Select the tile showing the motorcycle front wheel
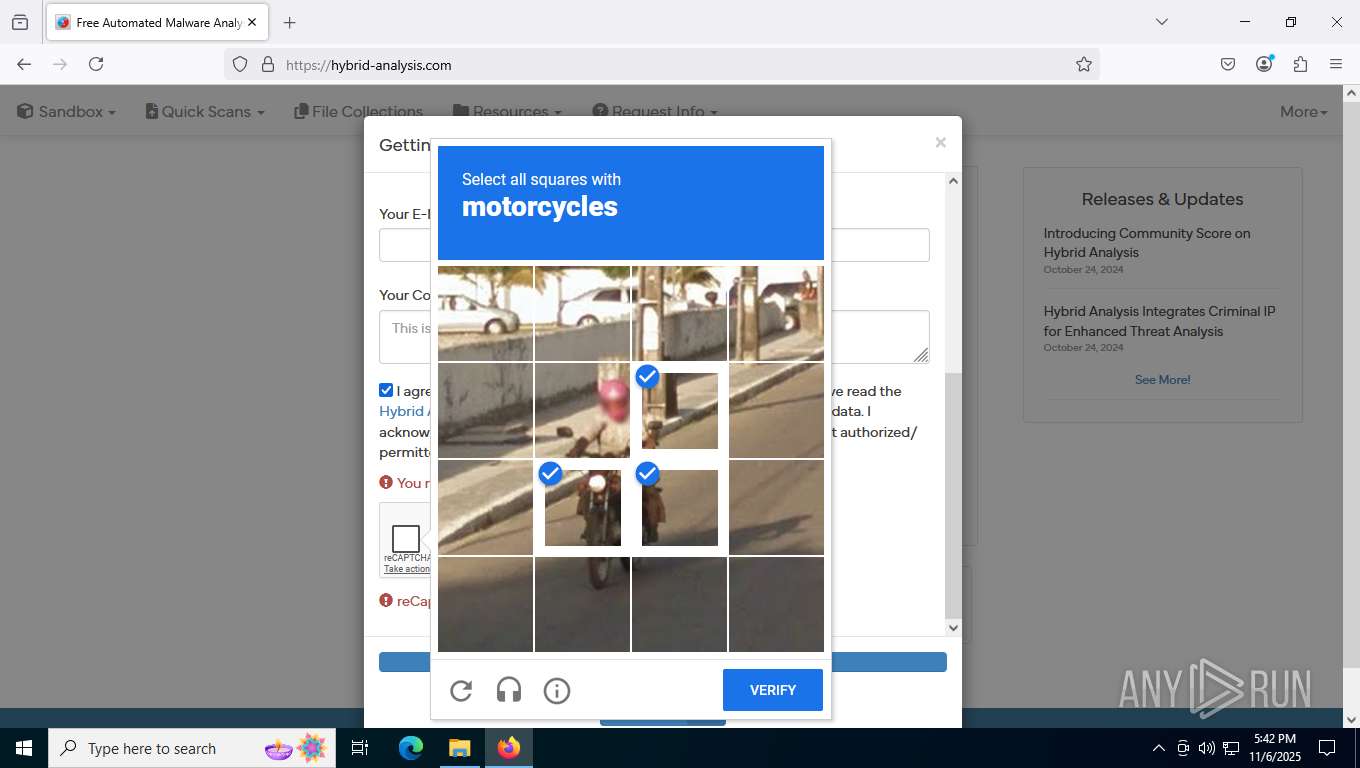 pyautogui.click(x=583, y=604)
